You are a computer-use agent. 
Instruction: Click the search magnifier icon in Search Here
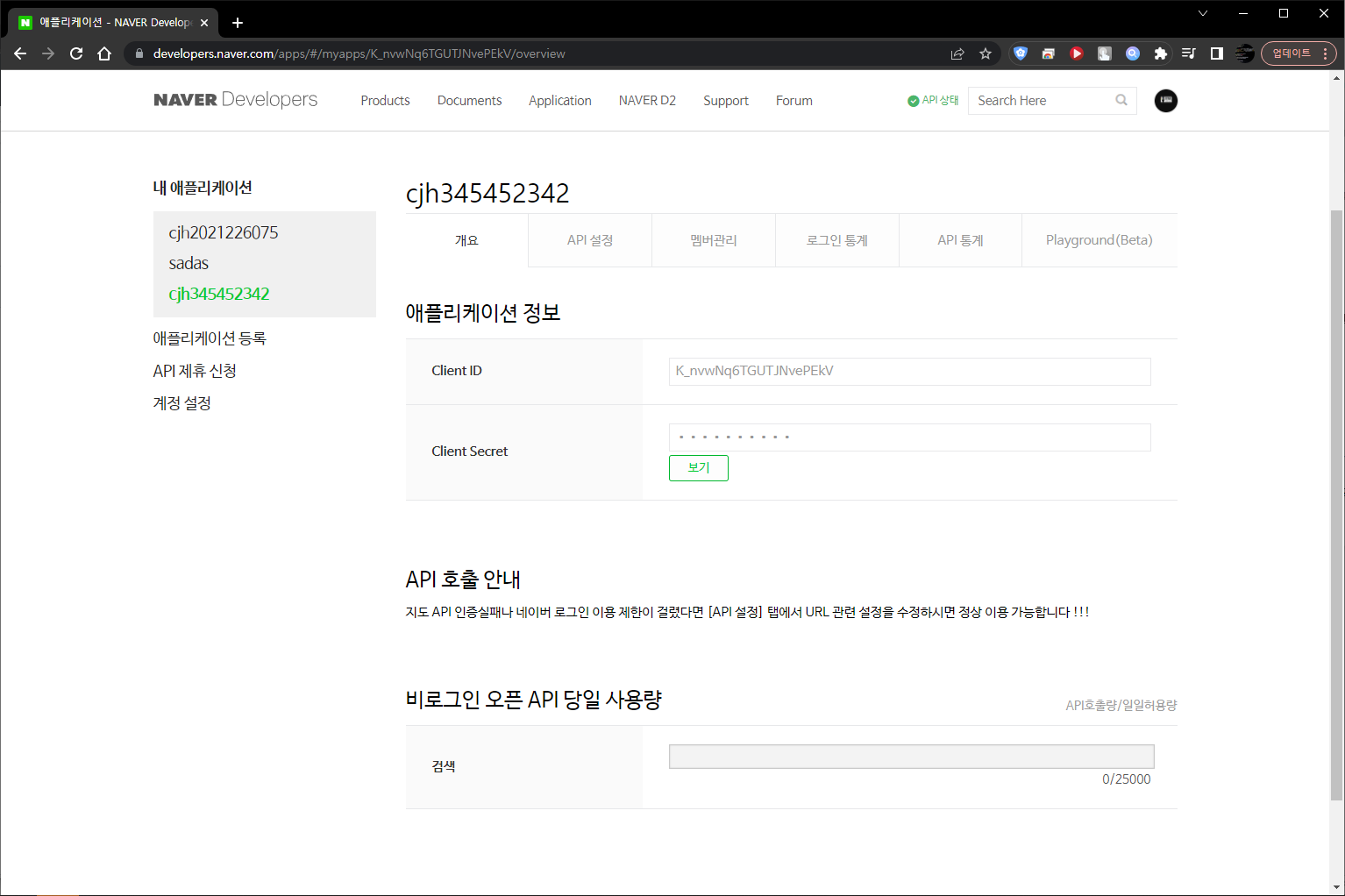coord(1121,100)
